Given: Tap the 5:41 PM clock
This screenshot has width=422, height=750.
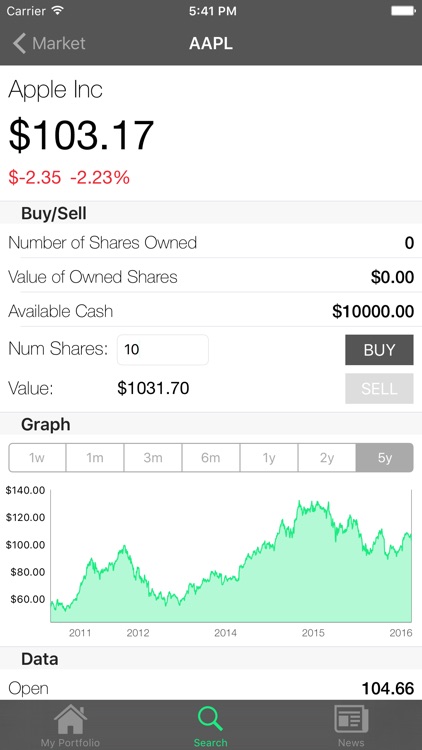Looking at the screenshot, I should pos(212,11).
